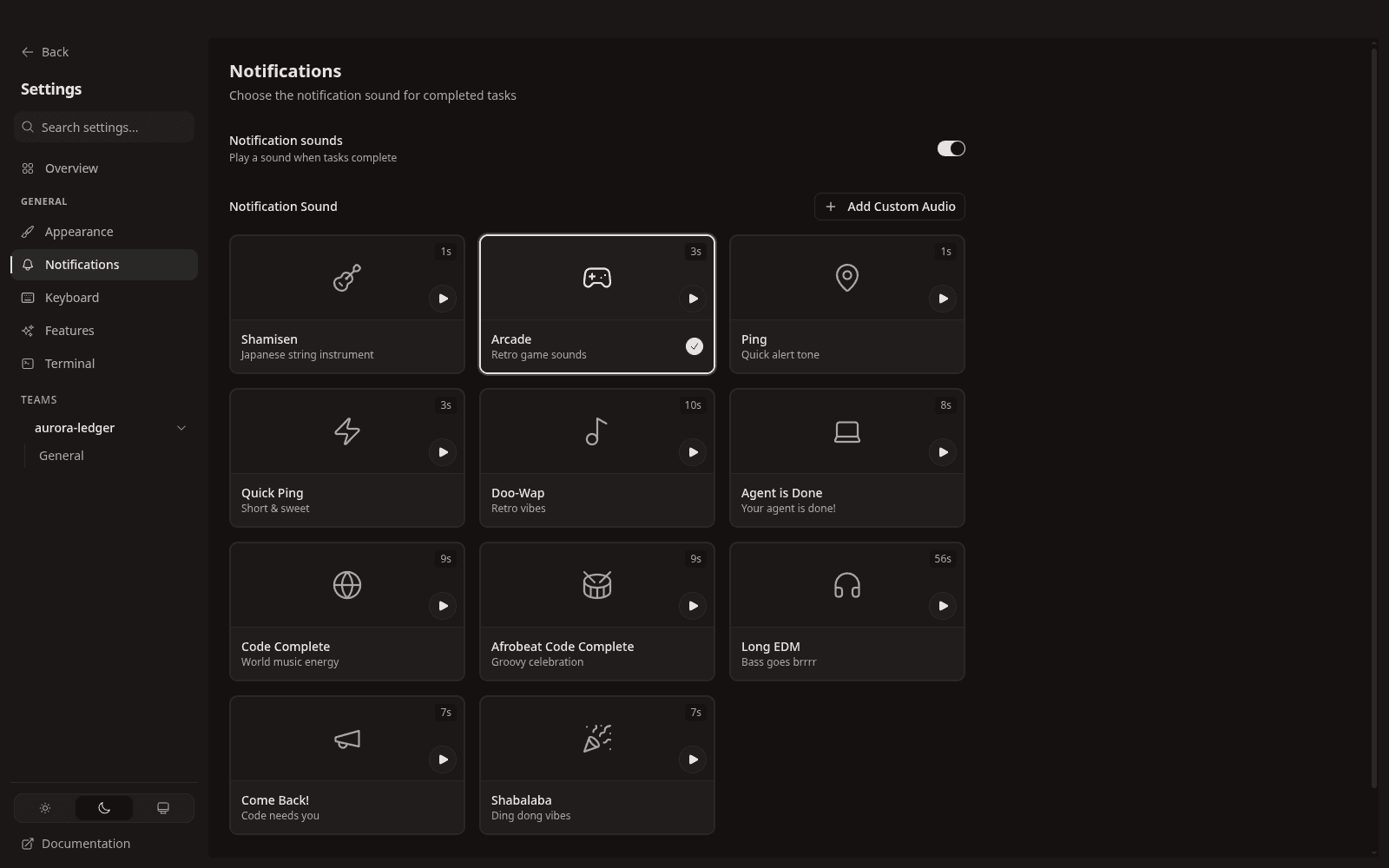The height and width of the screenshot is (868, 1389).
Task: Select the system theme monitor icon
Action: pyautogui.click(x=163, y=808)
